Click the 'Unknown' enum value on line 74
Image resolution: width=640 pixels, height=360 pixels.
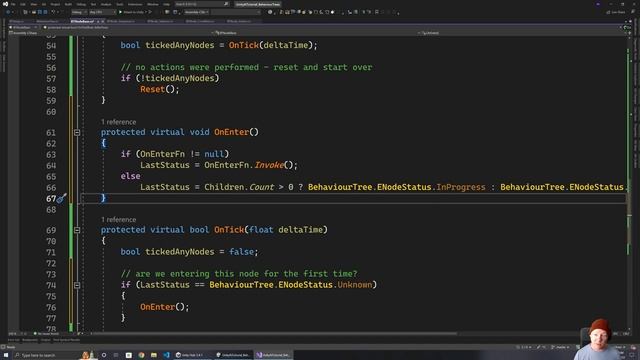[355, 285]
